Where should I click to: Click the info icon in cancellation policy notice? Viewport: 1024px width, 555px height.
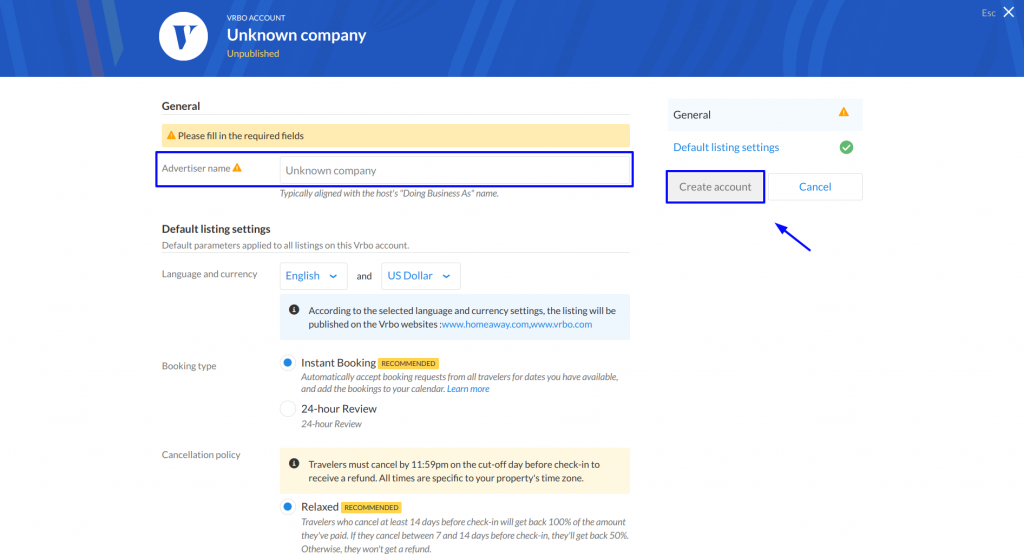295,464
